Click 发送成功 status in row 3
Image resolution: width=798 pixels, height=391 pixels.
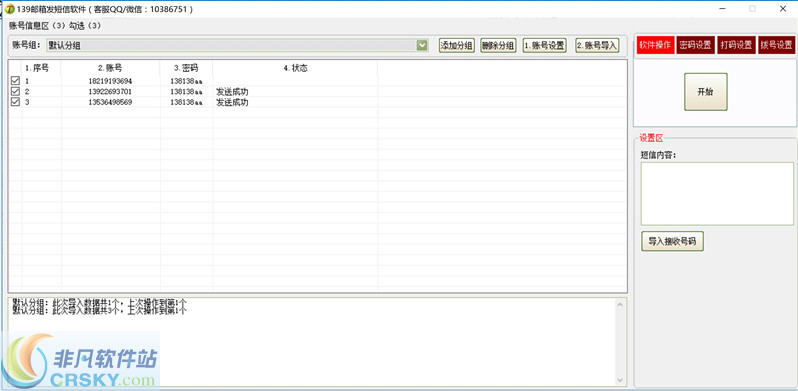232,102
